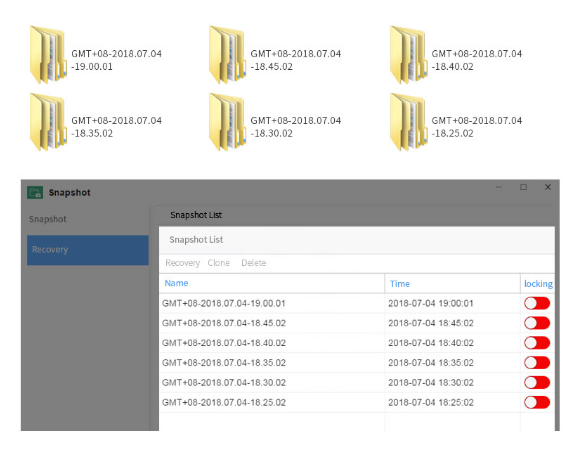The width and height of the screenshot is (580, 453).
Task: Click folder icon GMT+08-2018.07.04-18.30.02
Action: pyautogui.click(x=227, y=122)
